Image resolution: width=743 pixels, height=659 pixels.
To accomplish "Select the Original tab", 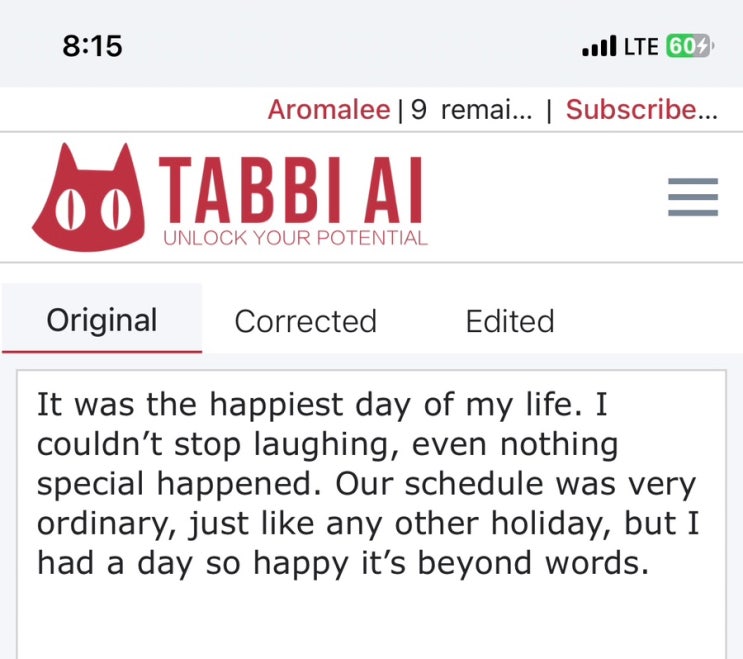I will 102,321.
